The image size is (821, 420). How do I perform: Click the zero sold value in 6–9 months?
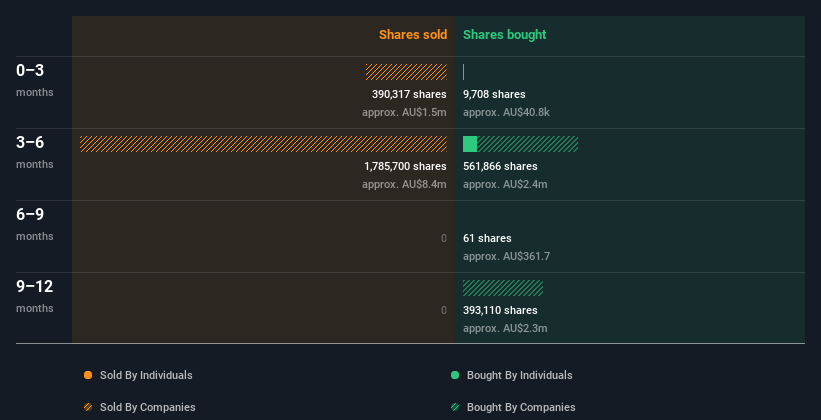point(444,238)
